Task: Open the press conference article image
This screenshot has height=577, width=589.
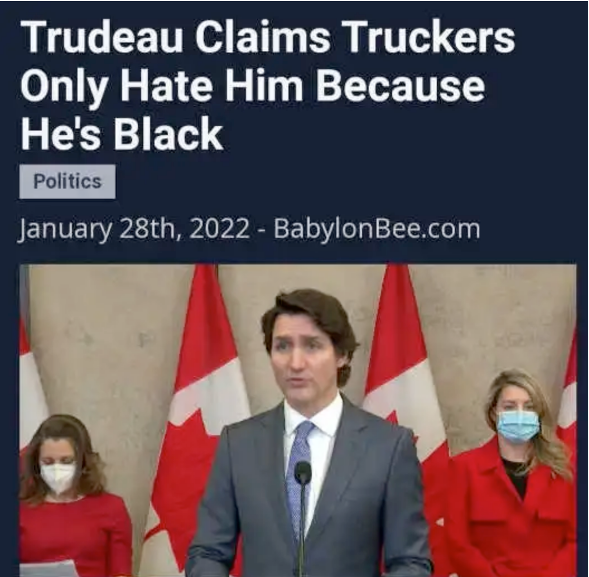Action: (x=298, y=420)
